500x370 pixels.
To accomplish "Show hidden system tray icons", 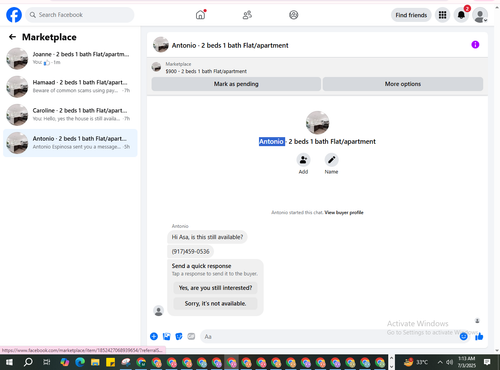I will coord(440,362).
